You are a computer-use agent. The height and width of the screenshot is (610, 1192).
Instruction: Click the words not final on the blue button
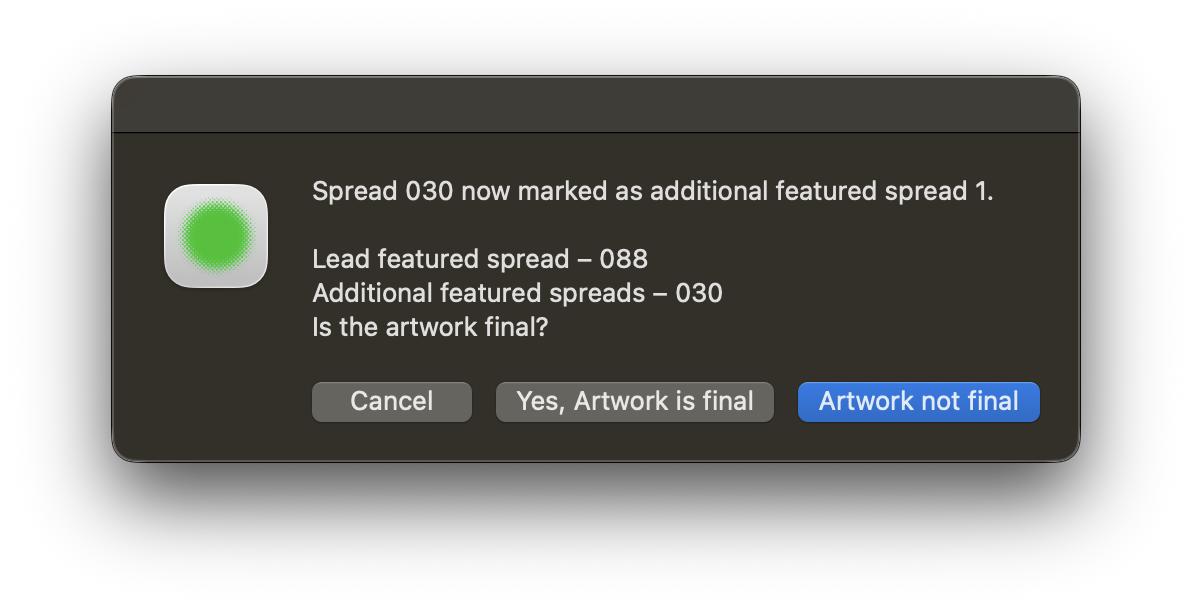click(978, 402)
